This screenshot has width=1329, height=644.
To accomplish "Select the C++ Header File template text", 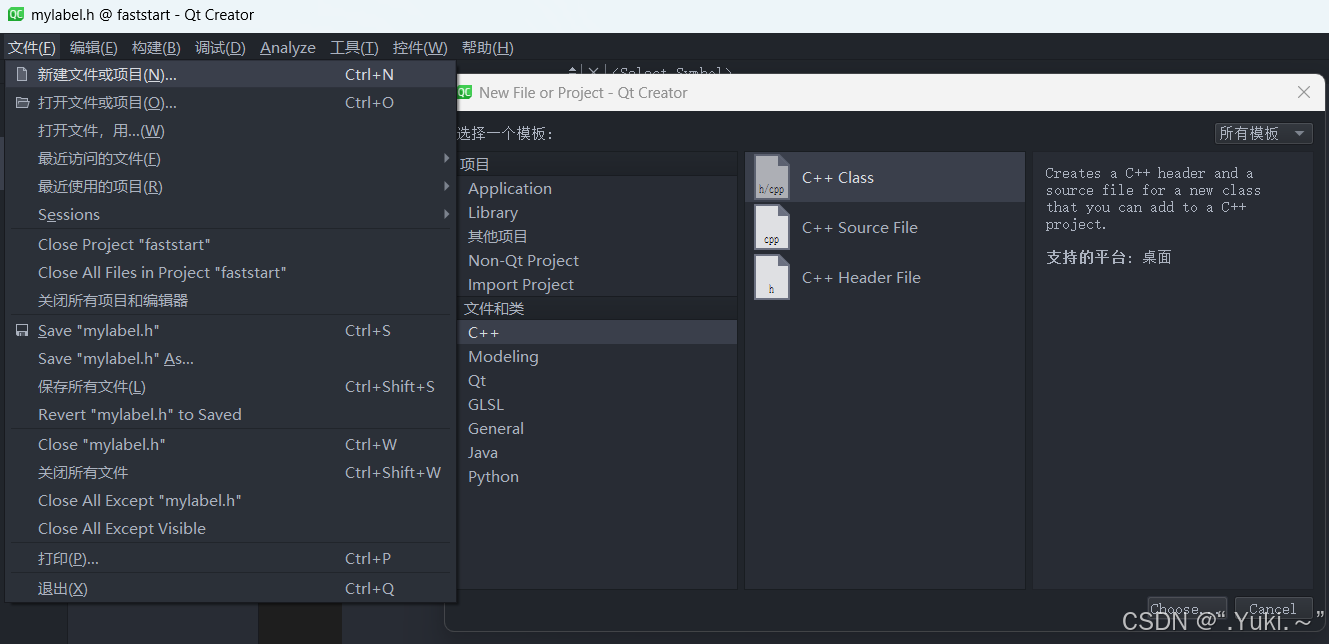I will (861, 278).
